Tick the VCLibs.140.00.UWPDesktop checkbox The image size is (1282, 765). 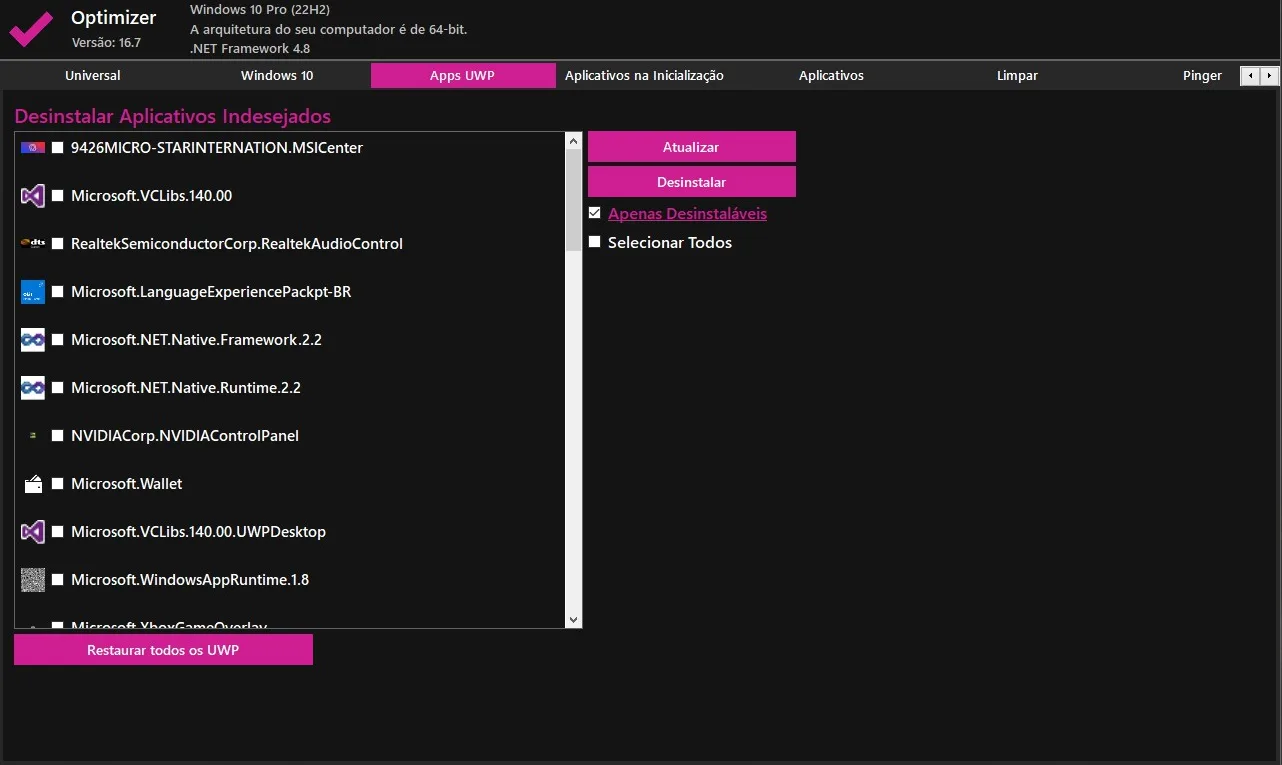point(58,532)
